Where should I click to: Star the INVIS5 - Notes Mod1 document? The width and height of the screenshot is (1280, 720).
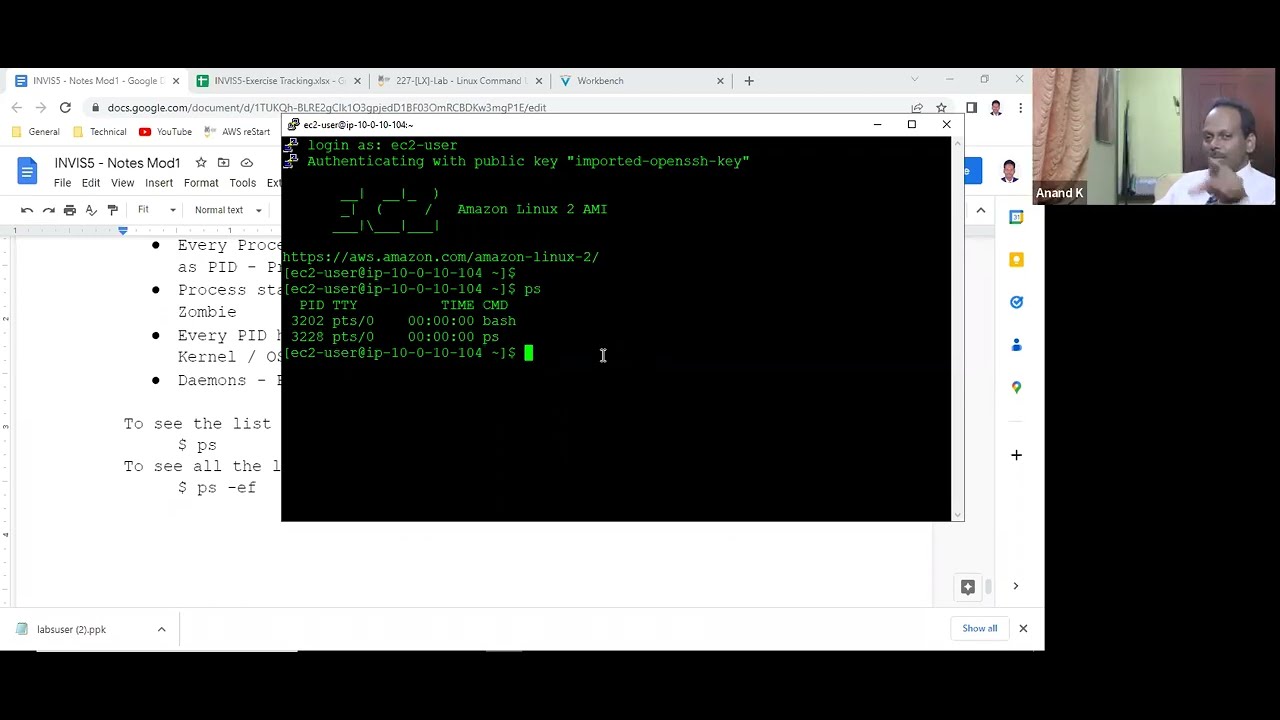[x=201, y=163]
